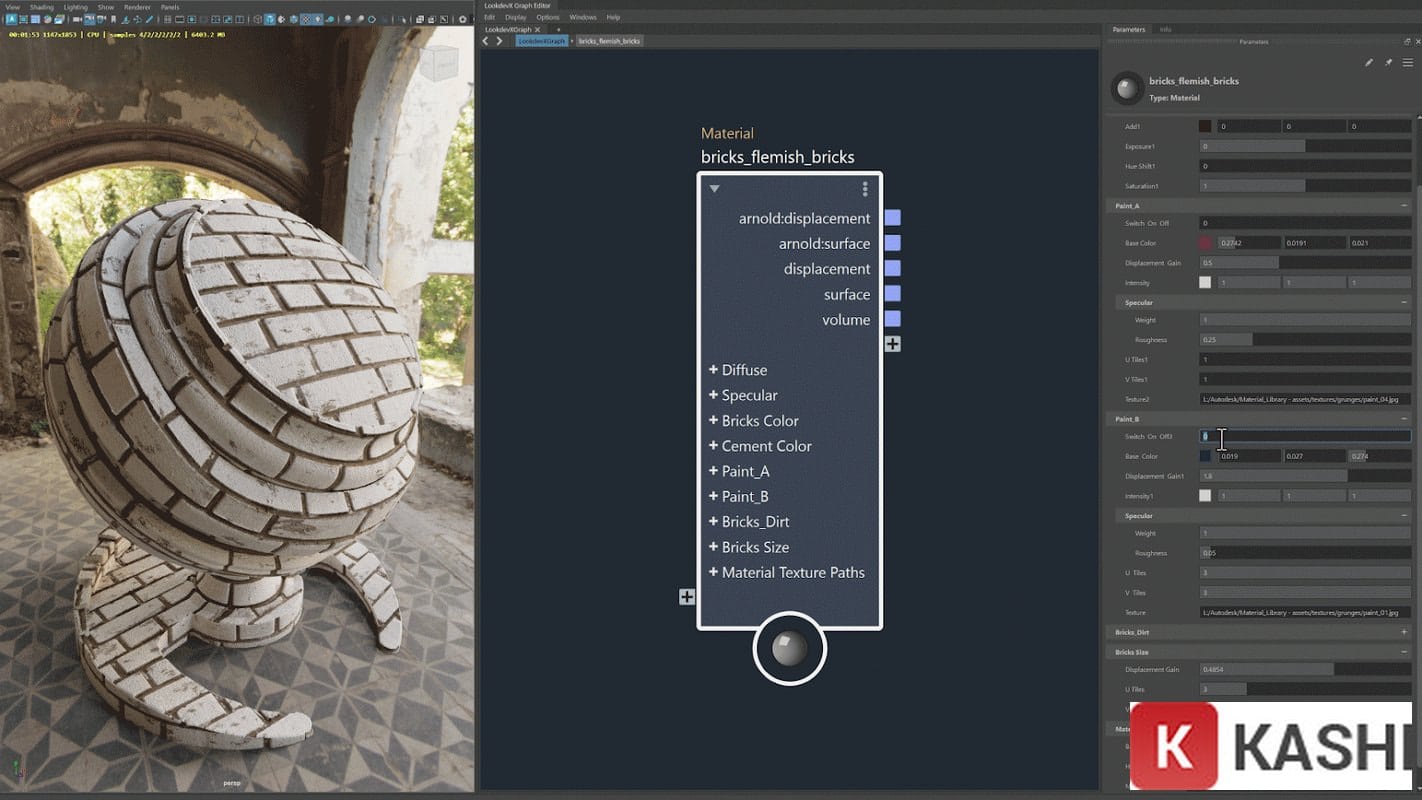Open the Paint_A Base Color red swatch
This screenshot has width=1422, height=800.
tap(1205, 243)
